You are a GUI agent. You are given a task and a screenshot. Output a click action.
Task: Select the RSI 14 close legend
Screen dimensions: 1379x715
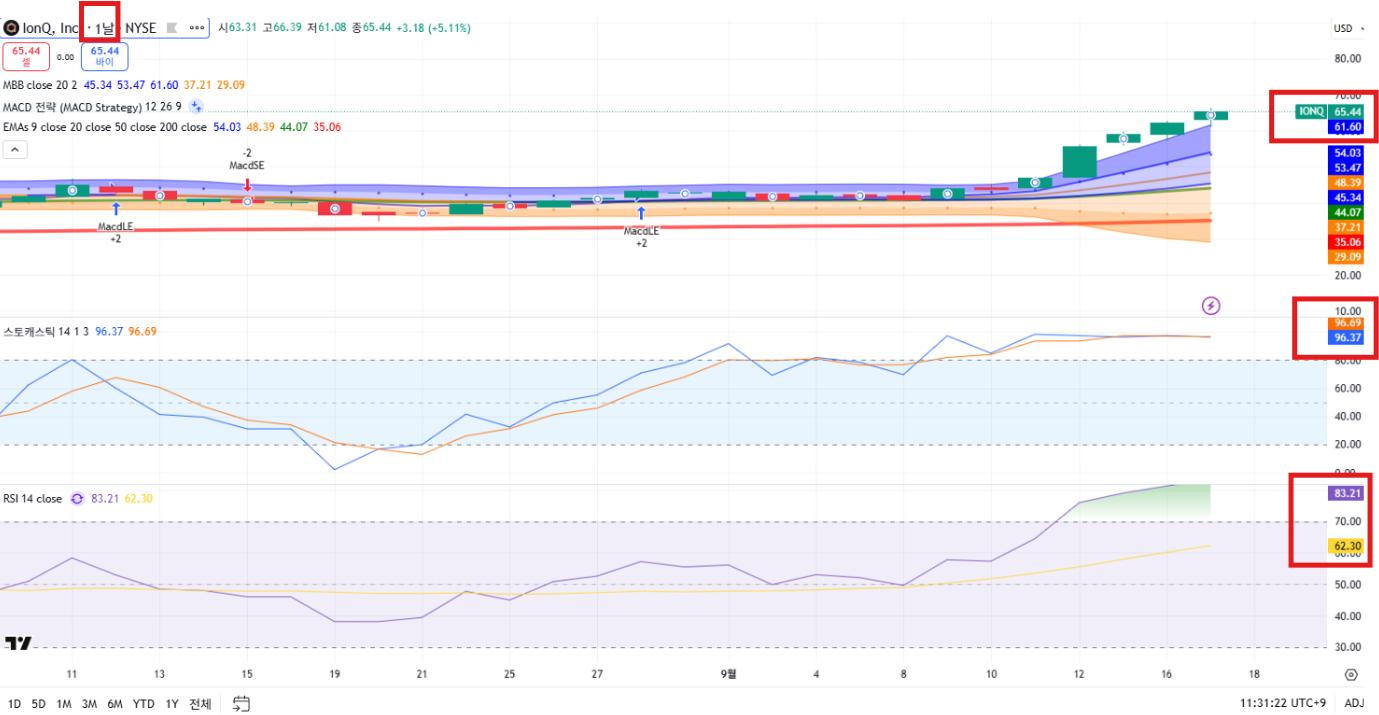[32, 498]
